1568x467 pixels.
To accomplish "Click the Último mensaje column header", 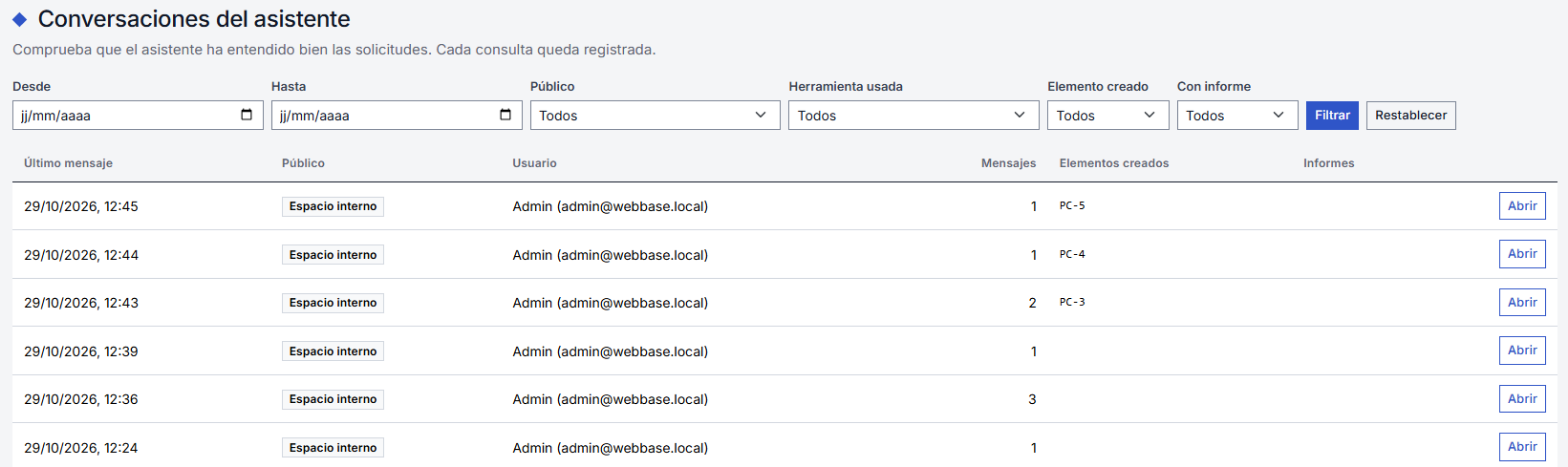I will coord(68,162).
